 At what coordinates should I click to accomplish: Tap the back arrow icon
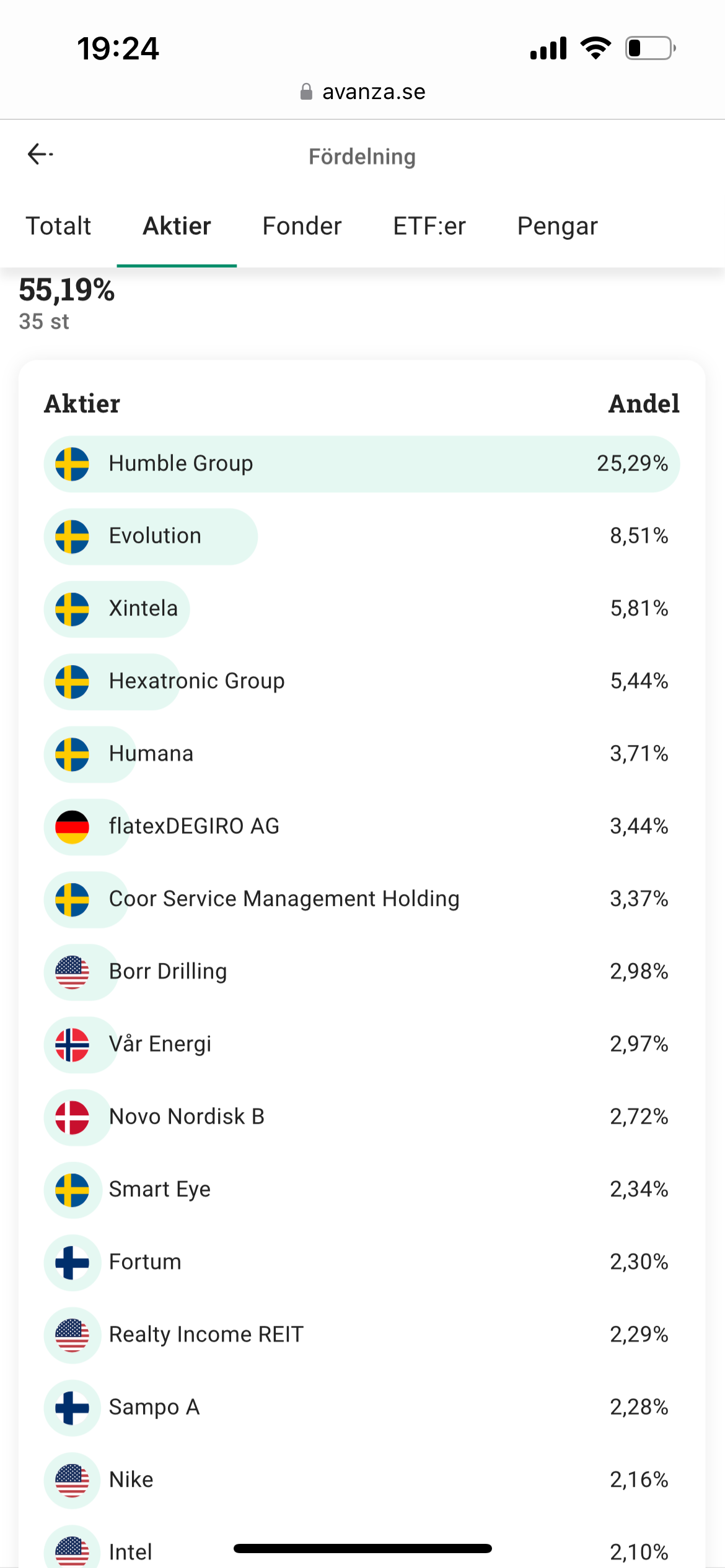[40, 154]
